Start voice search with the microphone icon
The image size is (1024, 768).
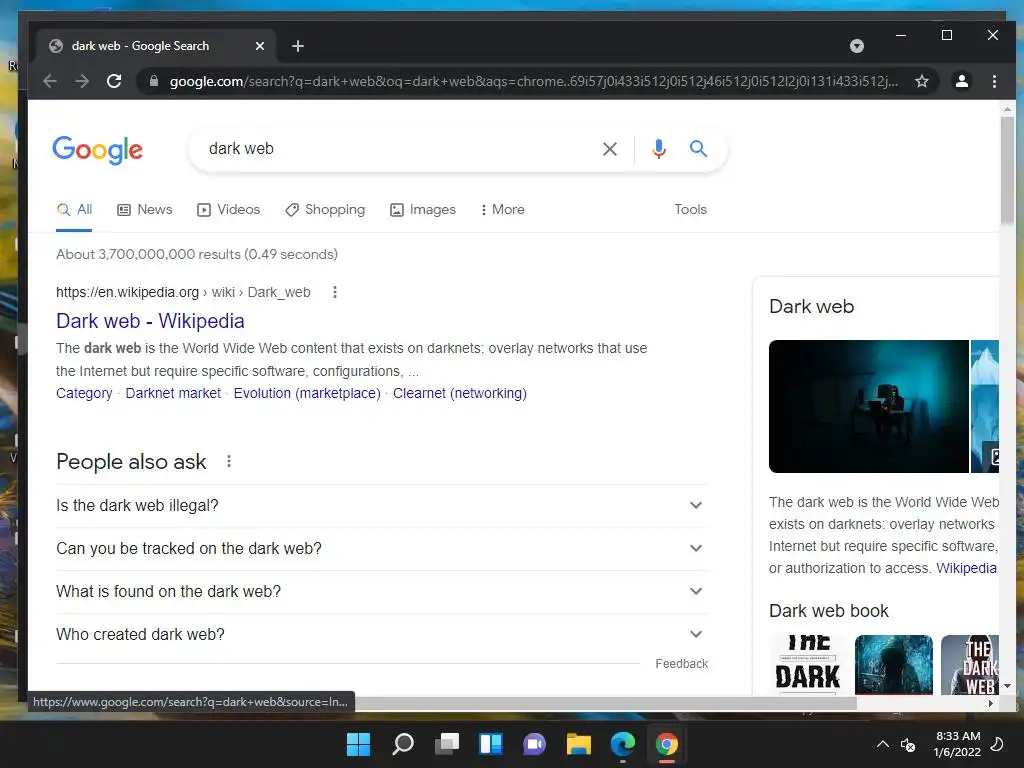[659, 149]
